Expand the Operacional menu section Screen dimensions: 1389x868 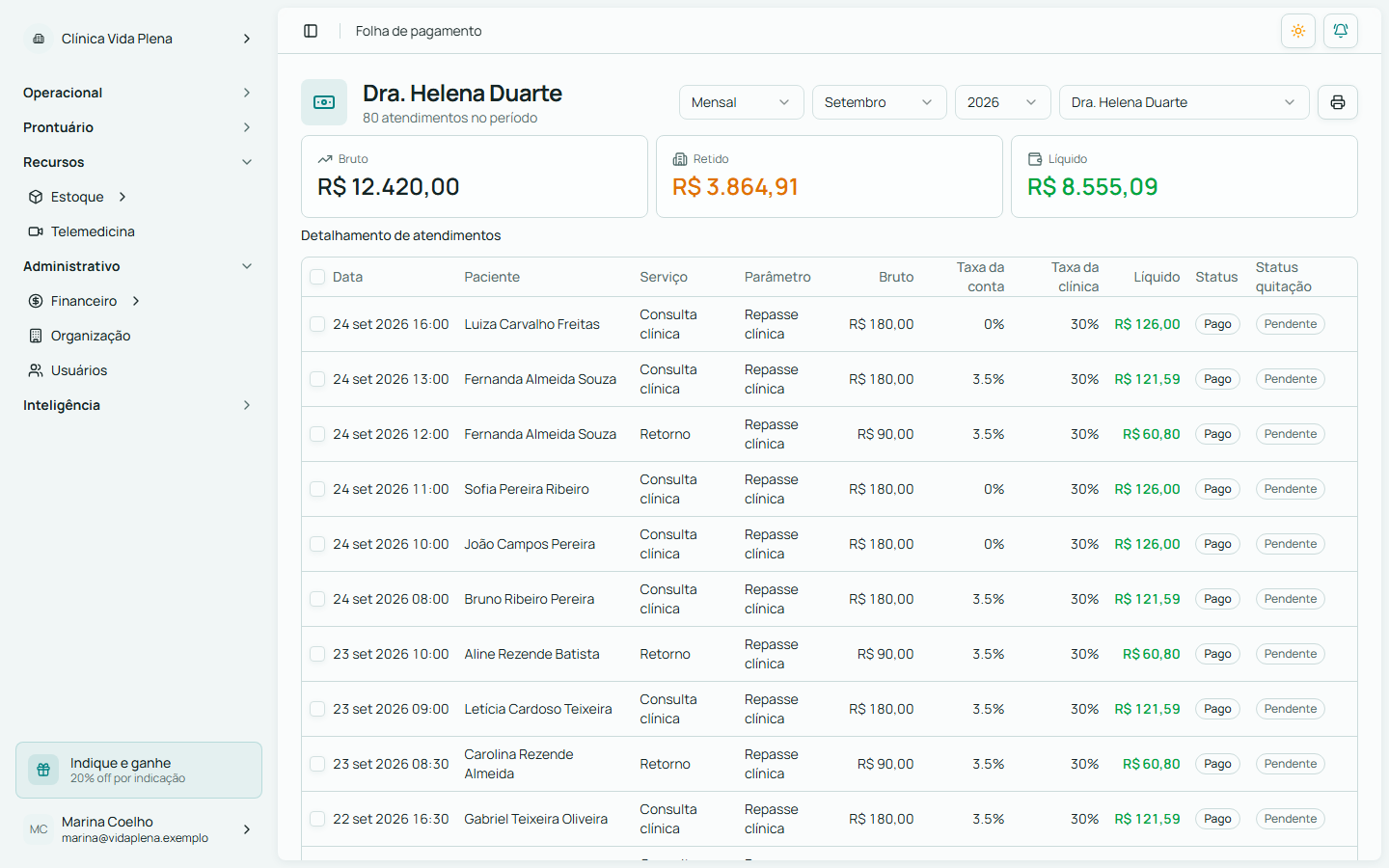(139, 93)
